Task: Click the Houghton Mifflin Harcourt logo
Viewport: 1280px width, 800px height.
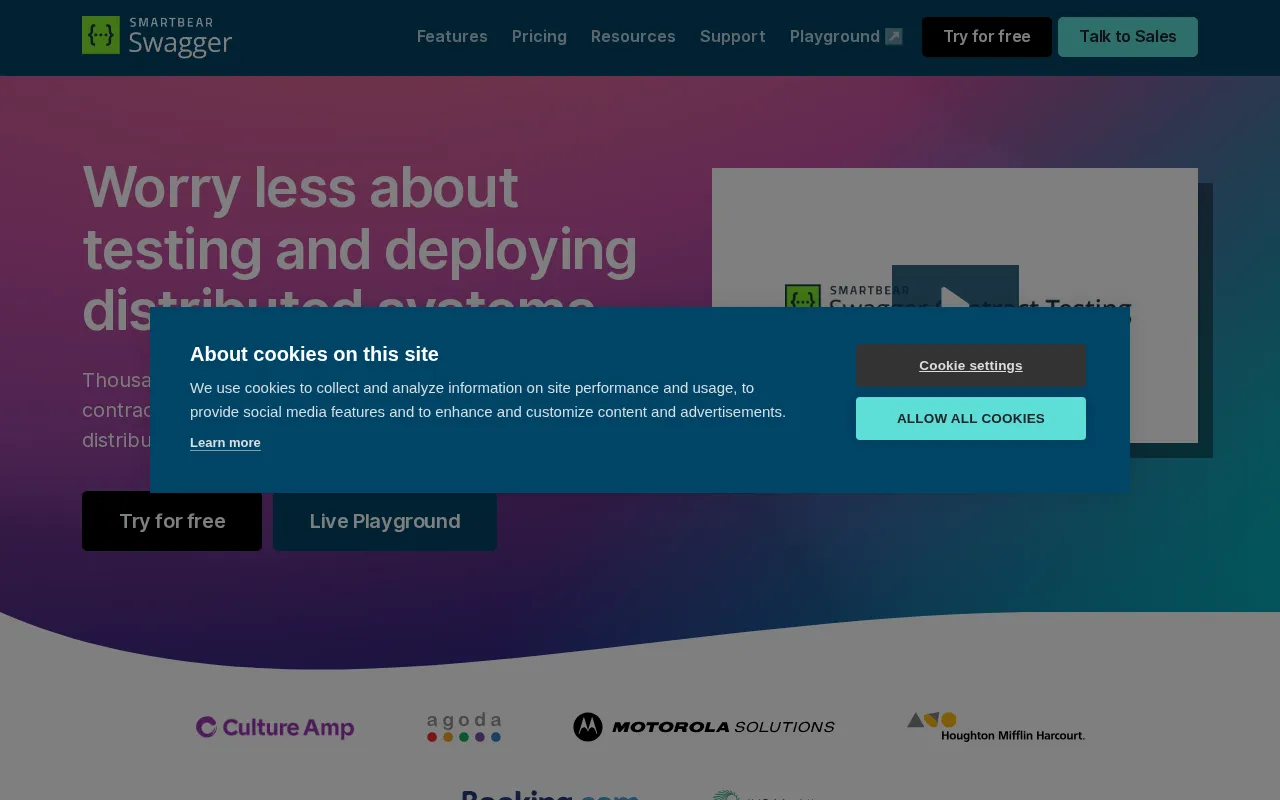Action: (x=996, y=727)
